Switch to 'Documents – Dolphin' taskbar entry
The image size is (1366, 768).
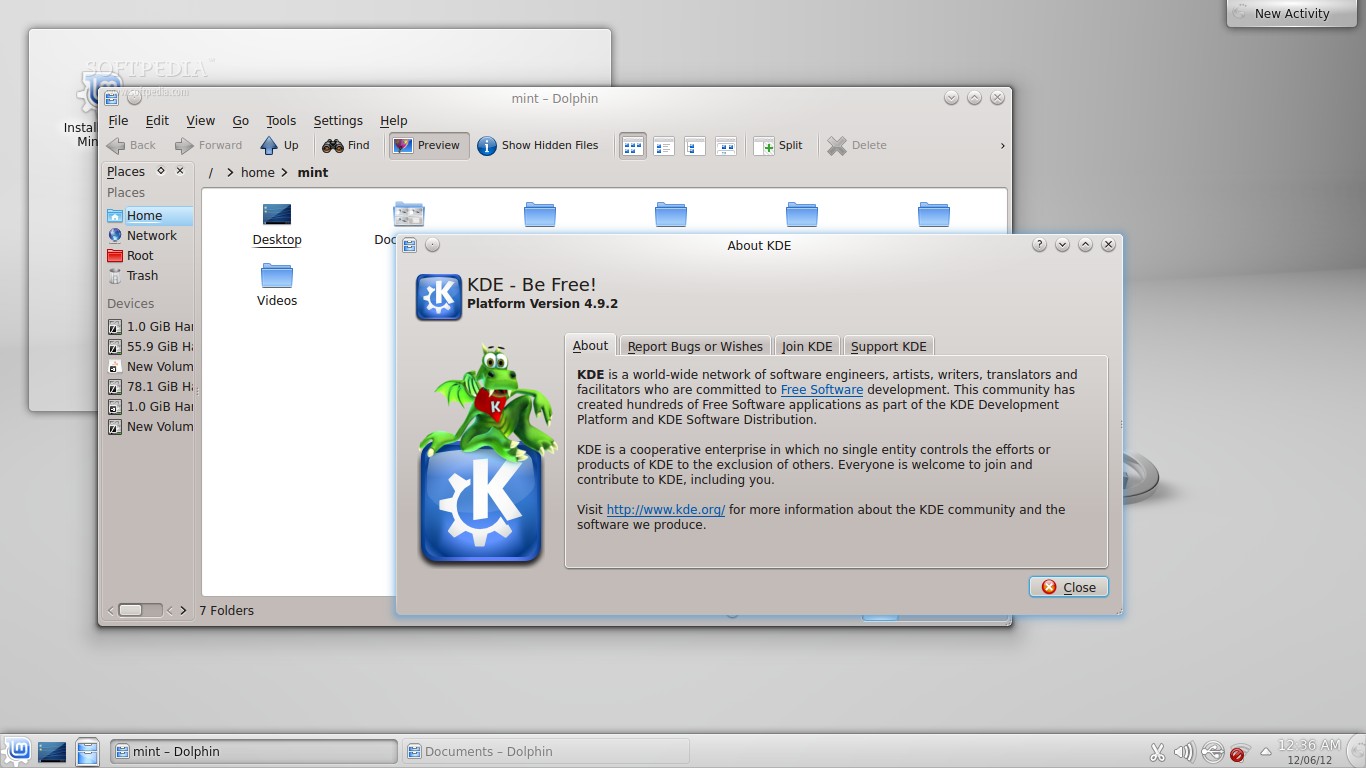(546, 751)
